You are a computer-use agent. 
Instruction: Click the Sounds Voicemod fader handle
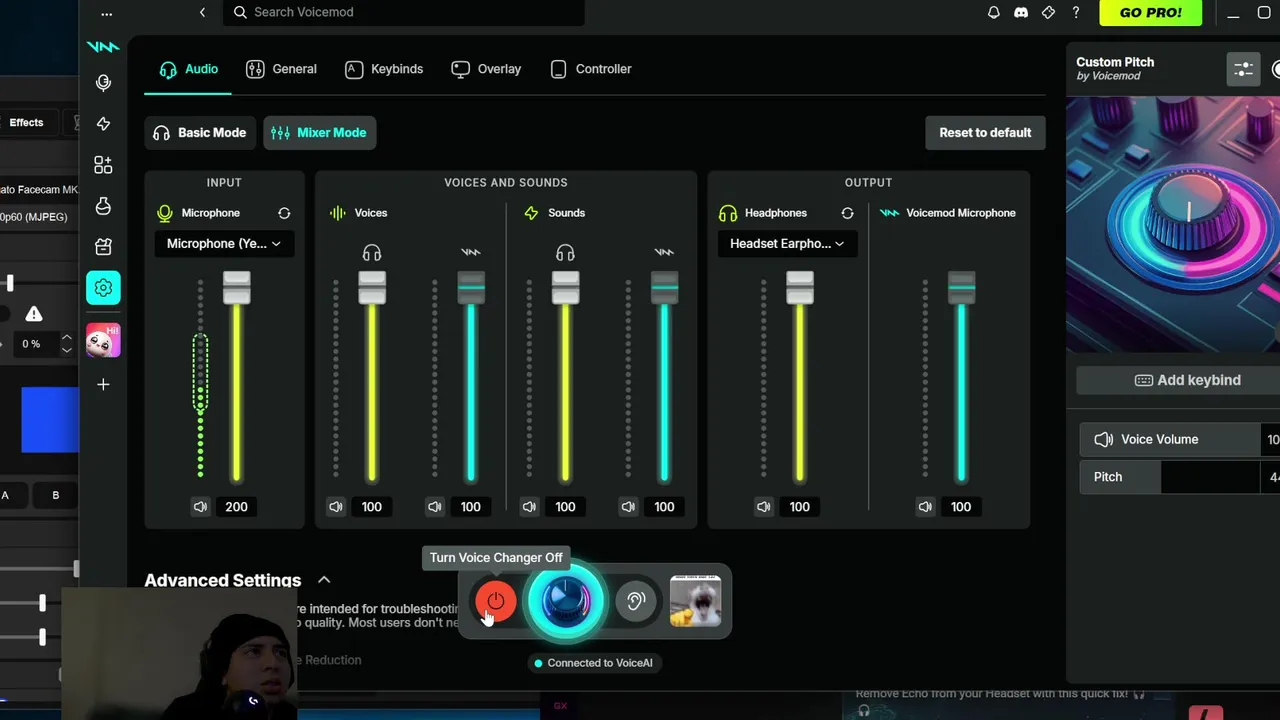tap(664, 287)
